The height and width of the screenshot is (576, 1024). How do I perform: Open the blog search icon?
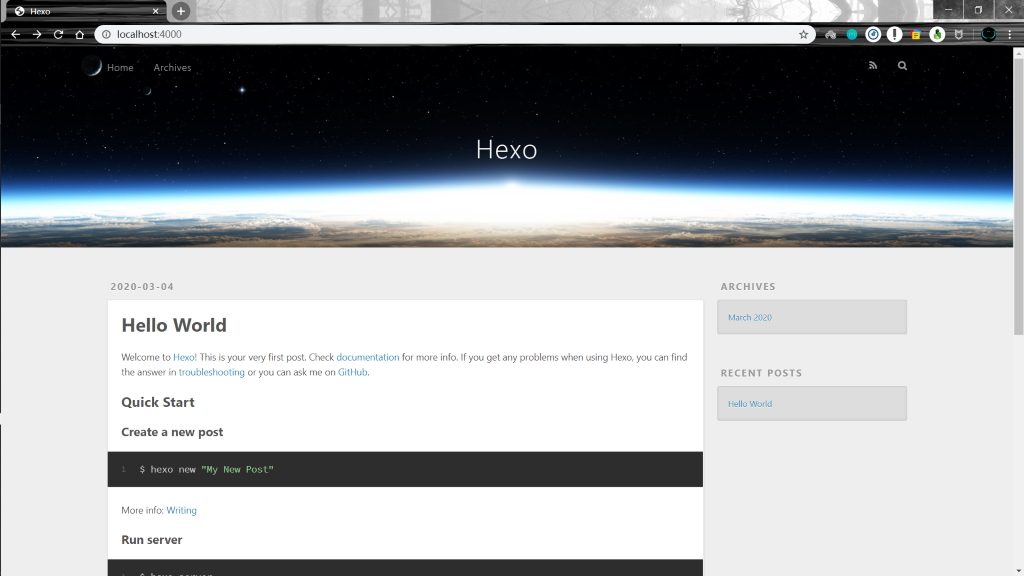point(903,65)
